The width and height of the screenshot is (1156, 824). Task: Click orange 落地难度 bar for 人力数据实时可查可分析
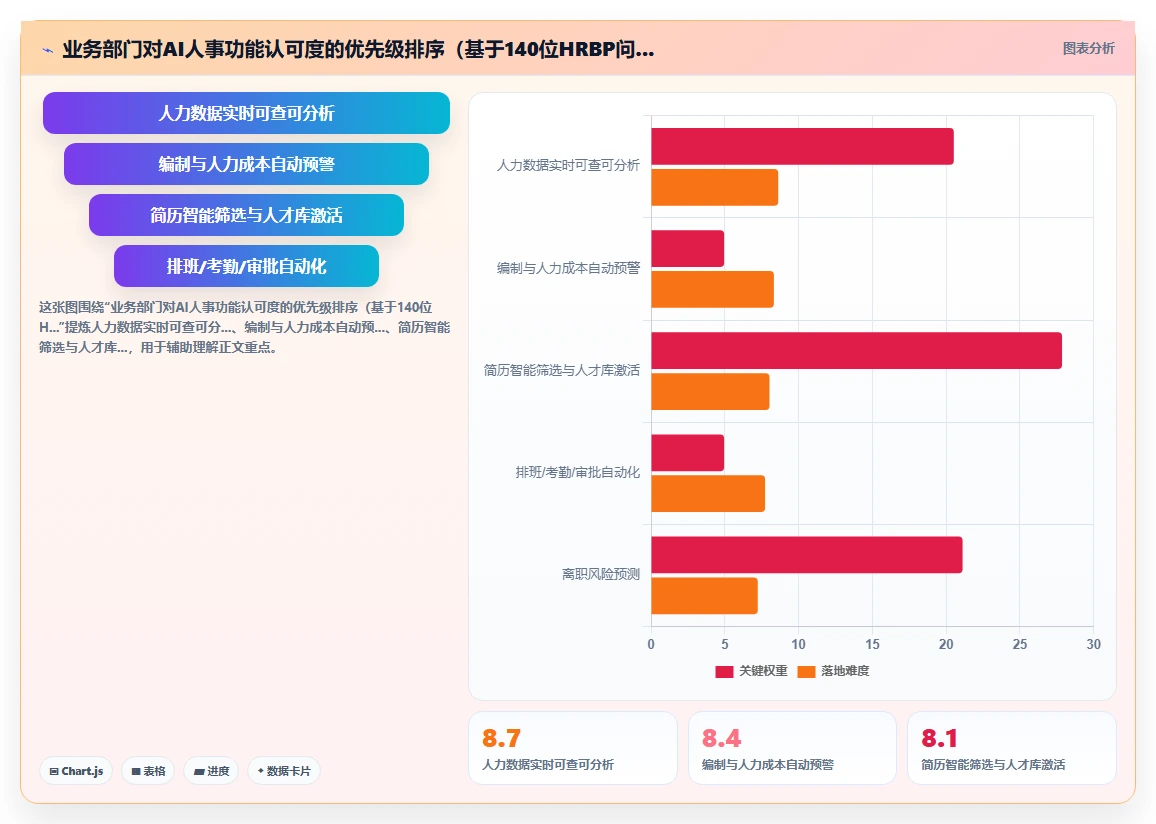click(714, 187)
